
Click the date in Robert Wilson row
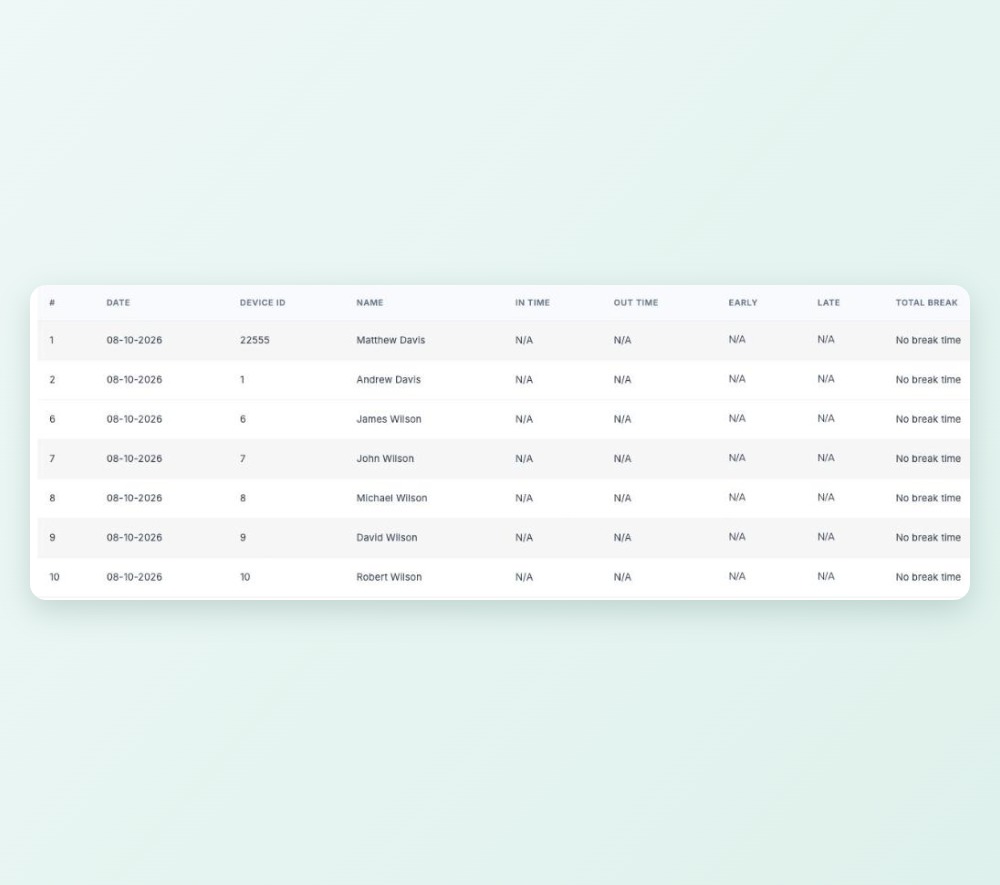(134, 578)
